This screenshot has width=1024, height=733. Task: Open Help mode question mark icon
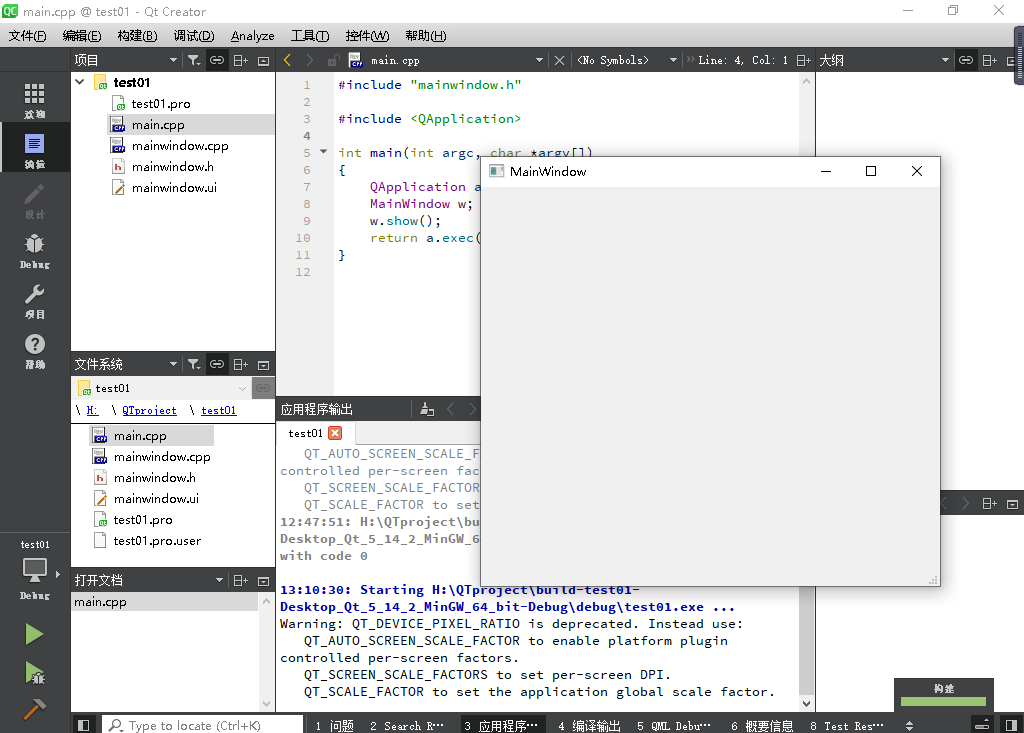pyautogui.click(x=35, y=351)
